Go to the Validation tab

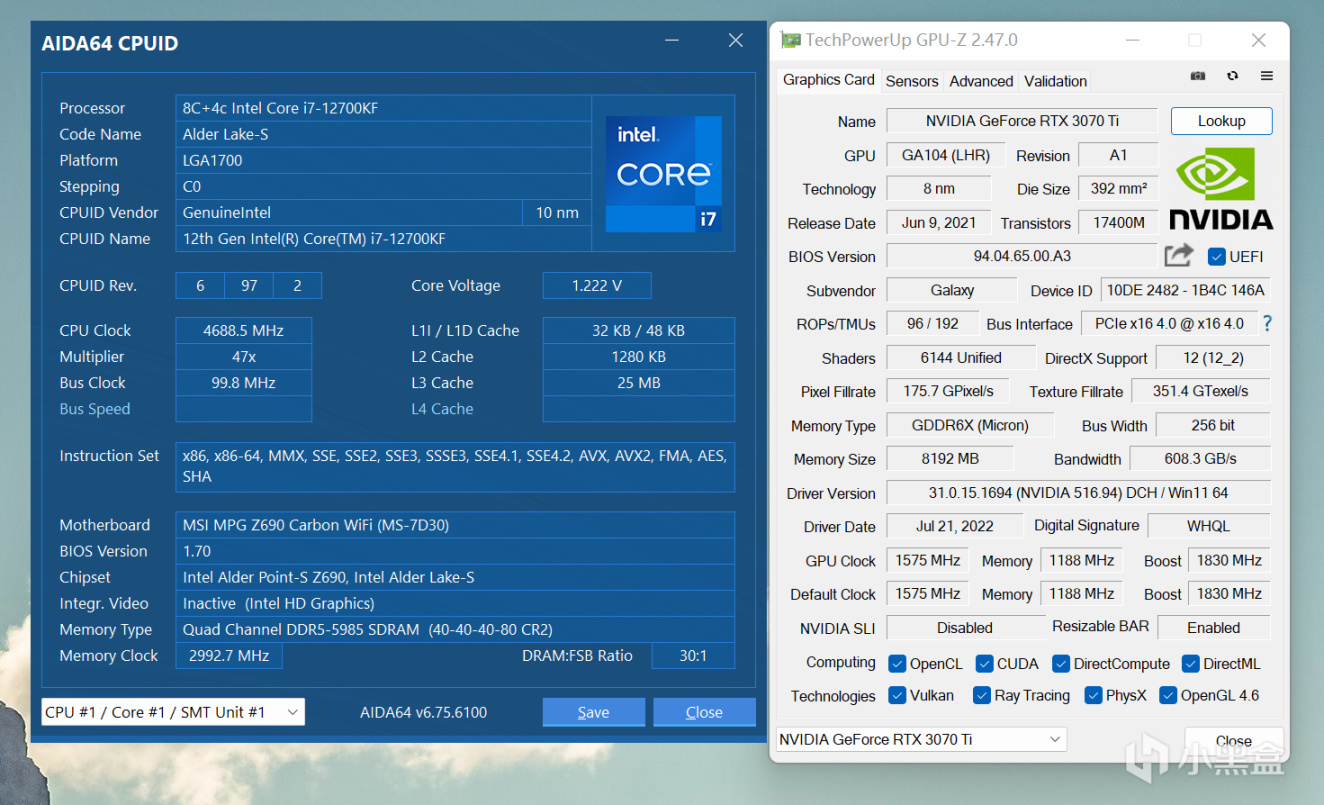point(1055,81)
